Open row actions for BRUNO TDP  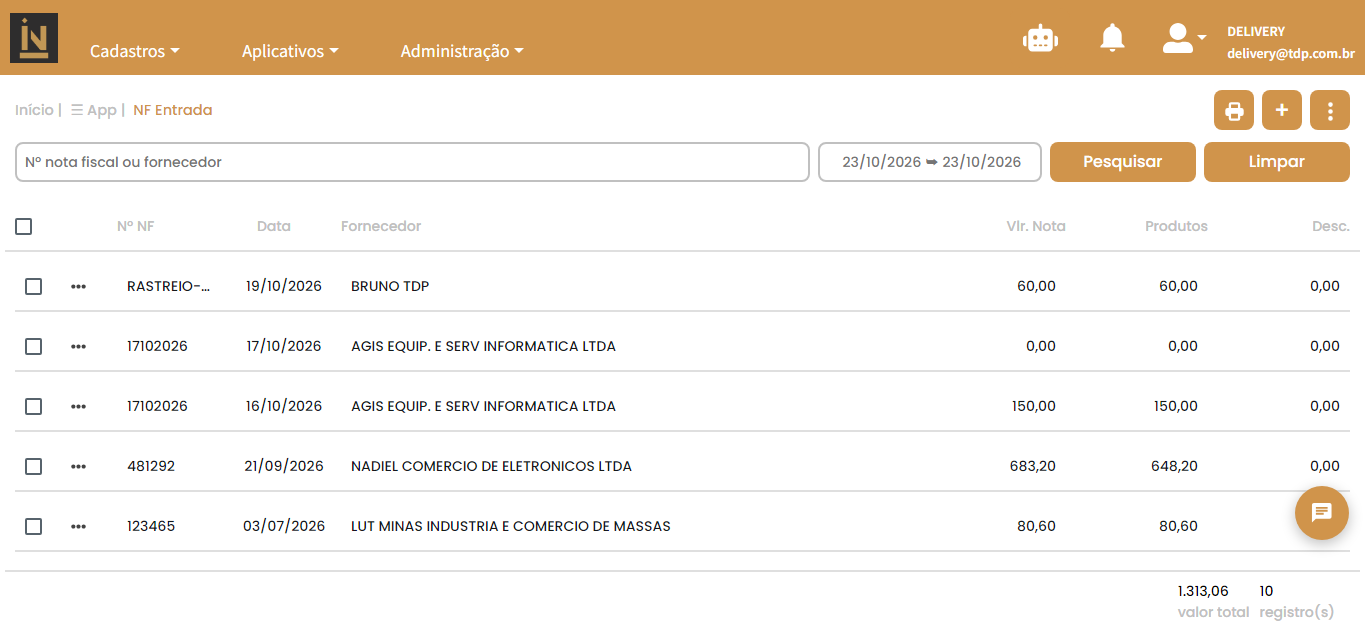pos(78,287)
